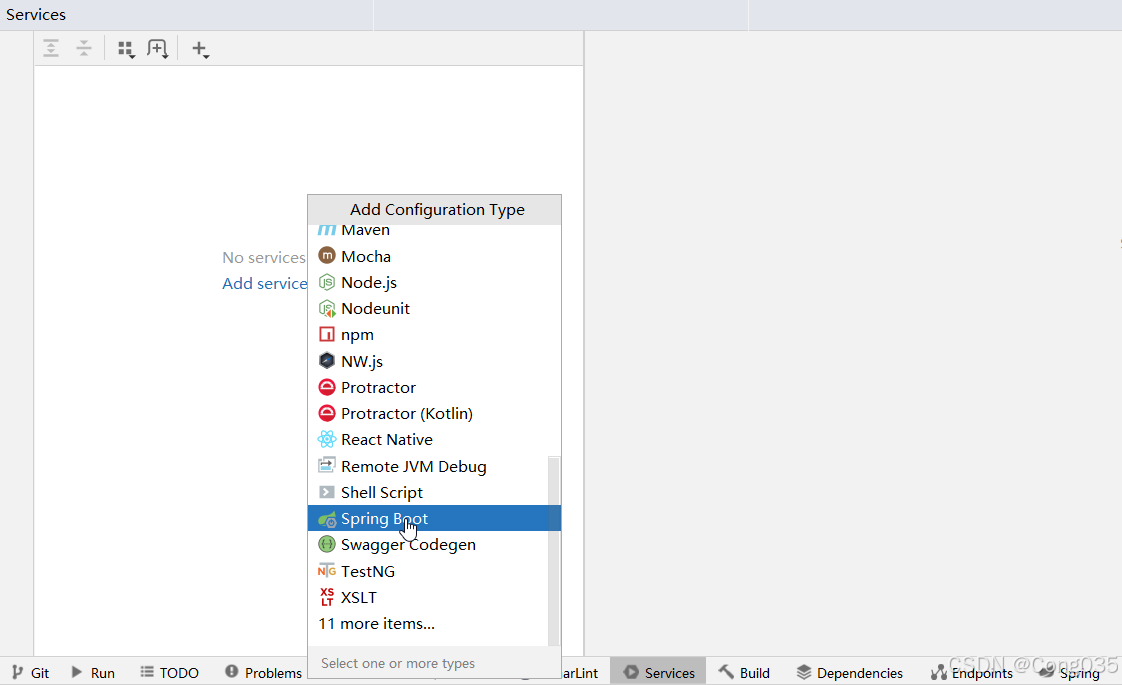Click the Expand All toolbar icon

[51, 49]
